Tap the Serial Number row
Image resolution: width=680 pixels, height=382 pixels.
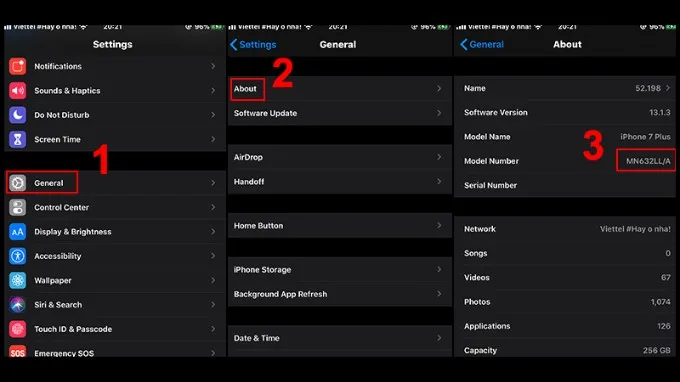[565, 185]
